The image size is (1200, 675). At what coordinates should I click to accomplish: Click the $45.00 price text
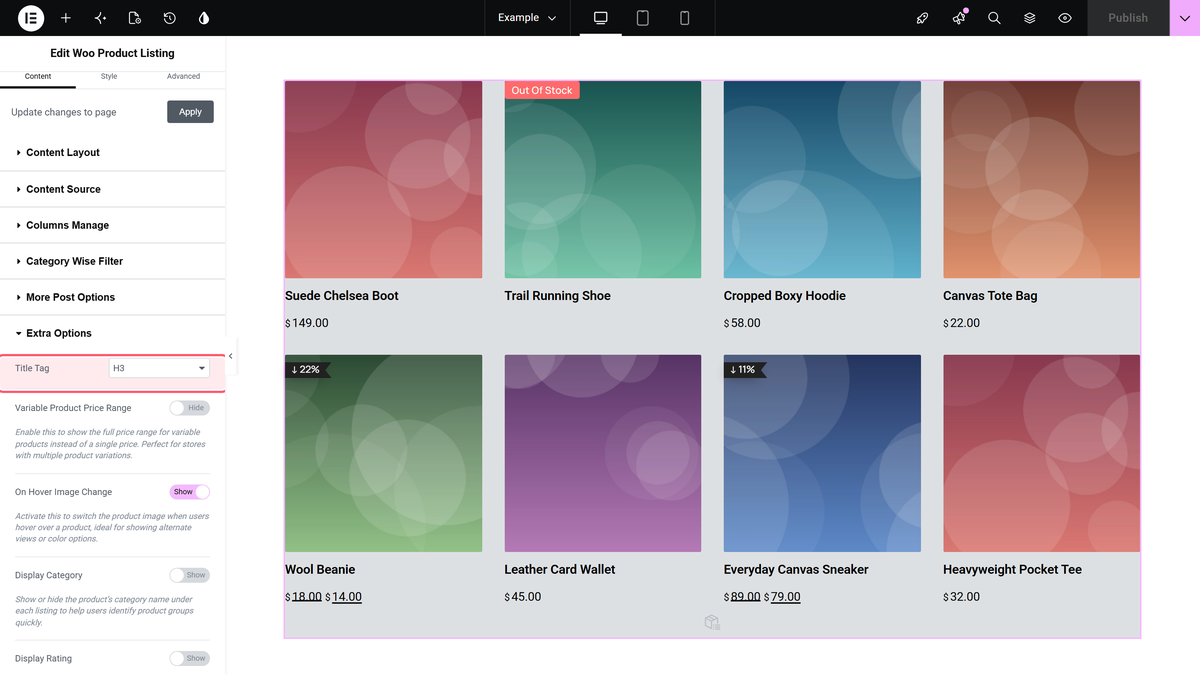pos(523,597)
